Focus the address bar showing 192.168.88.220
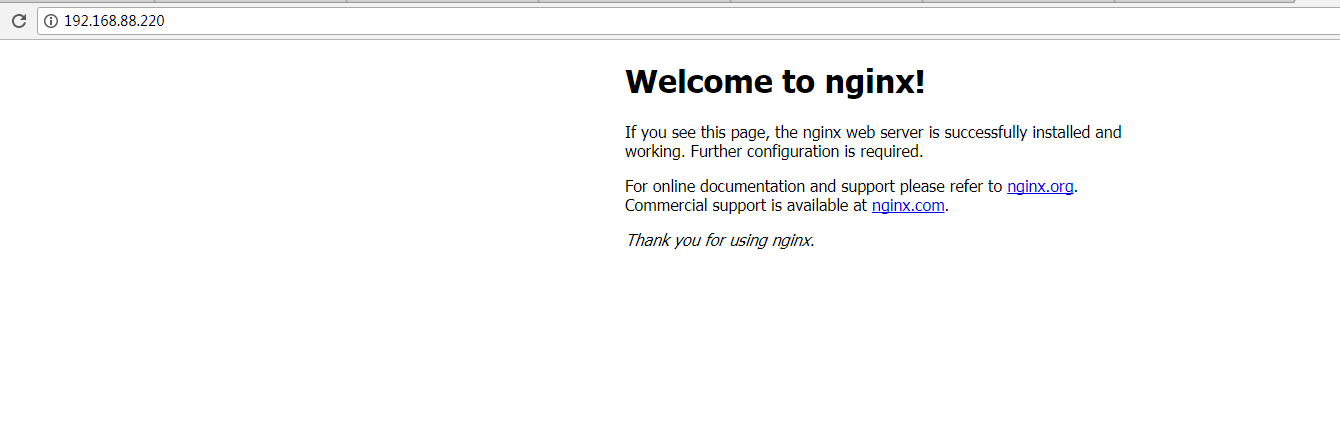1340x442 pixels. click(687, 21)
